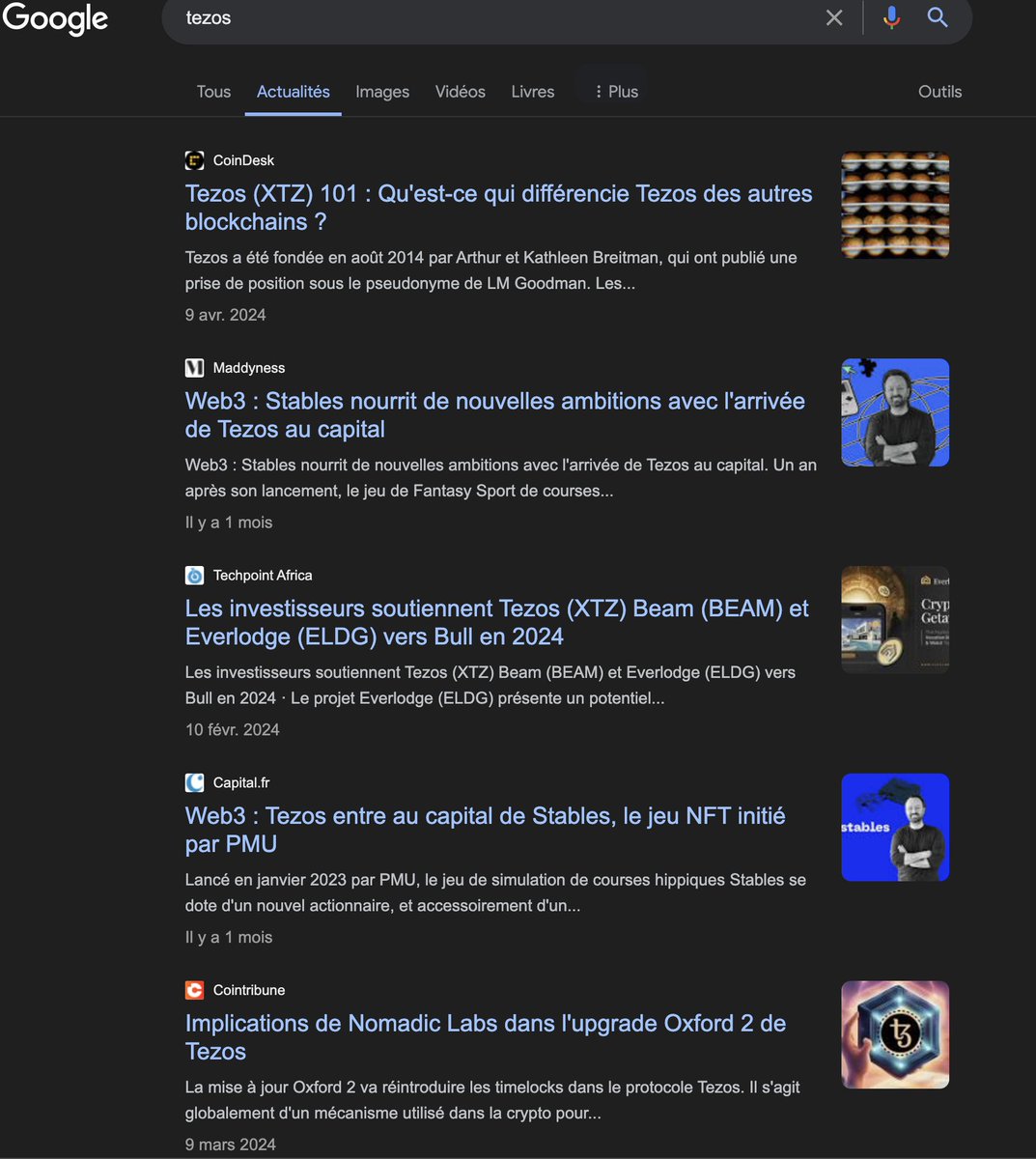
Task: Click the Maddyness favicon
Action: [x=195, y=368]
